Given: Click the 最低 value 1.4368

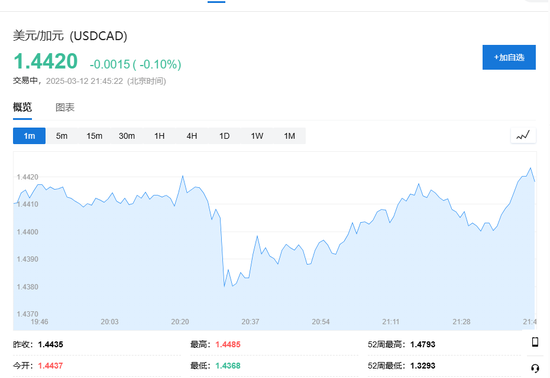Looking at the screenshot, I should [228, 366].
